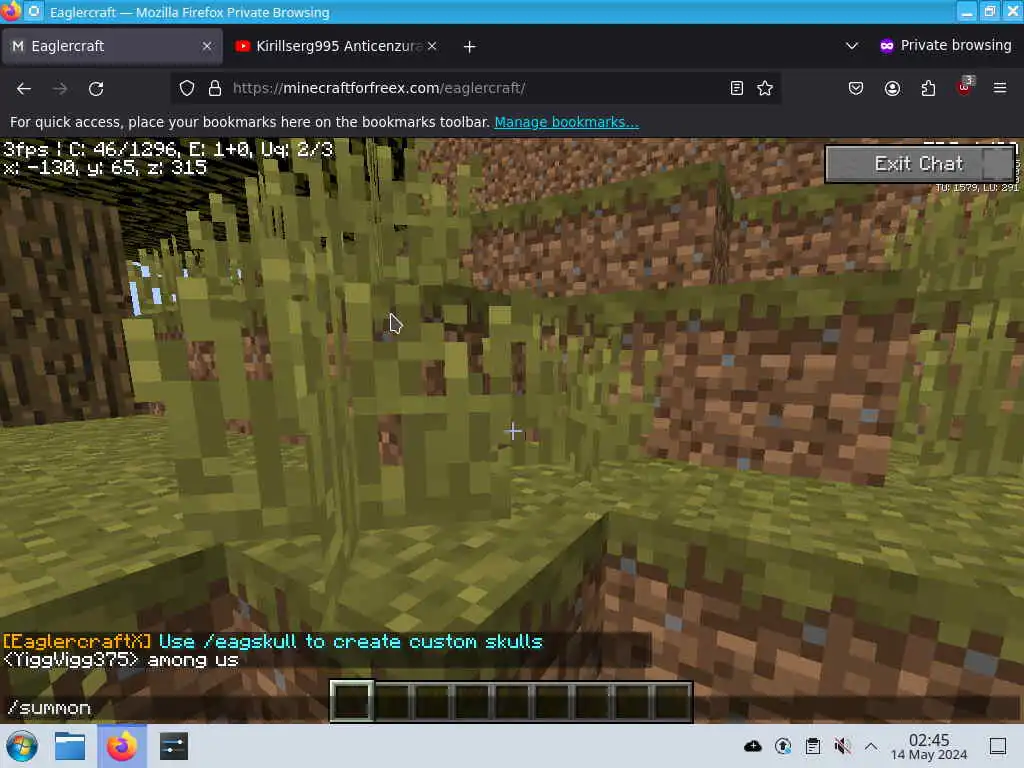Expand hidden tray icons arrow

click(x=871, y=746)
